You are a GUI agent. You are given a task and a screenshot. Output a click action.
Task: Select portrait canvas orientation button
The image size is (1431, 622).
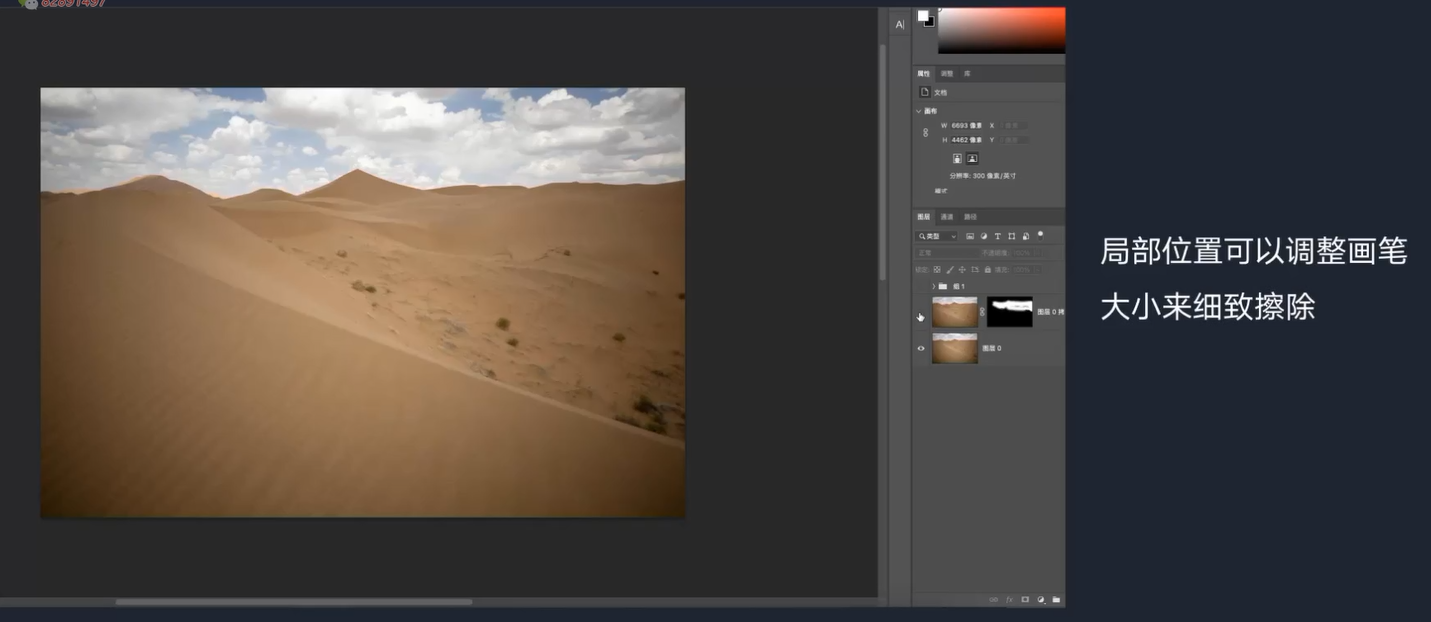pos(957,159)
